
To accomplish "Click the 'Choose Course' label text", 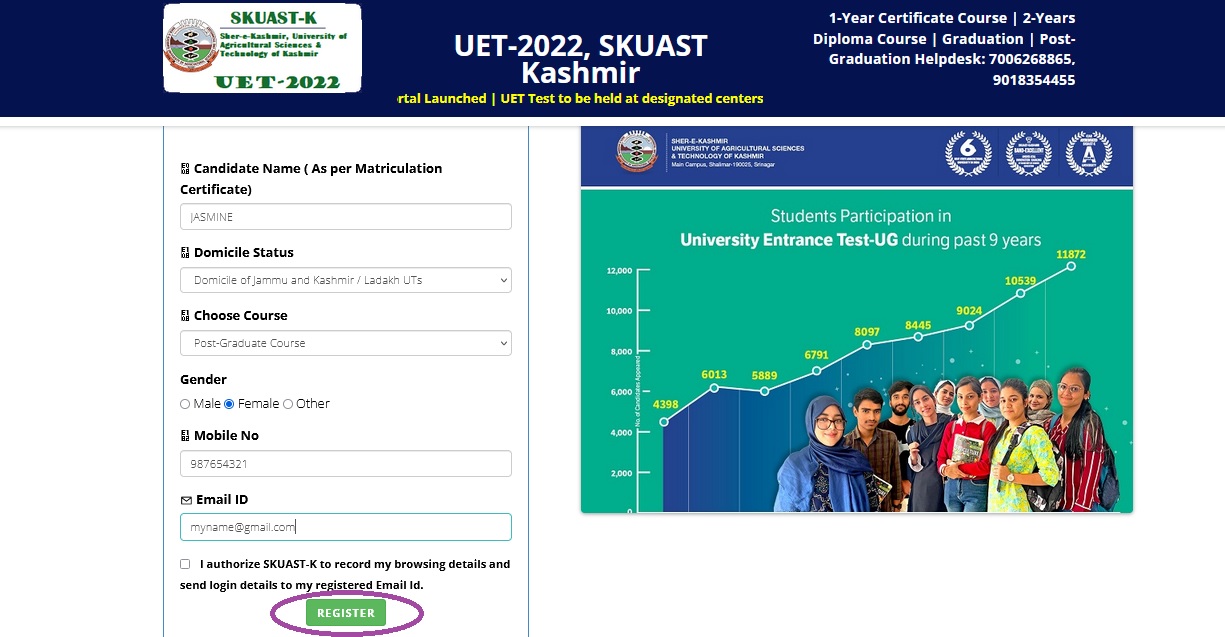I will [241, 316].
